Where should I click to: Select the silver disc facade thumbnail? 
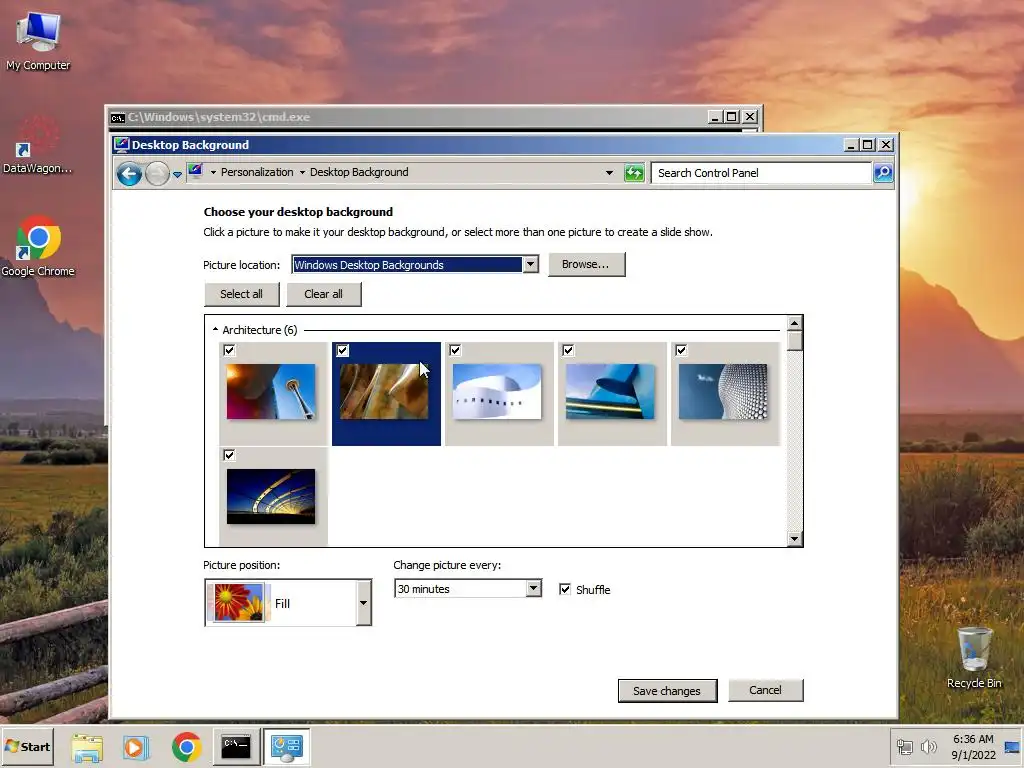723,392
